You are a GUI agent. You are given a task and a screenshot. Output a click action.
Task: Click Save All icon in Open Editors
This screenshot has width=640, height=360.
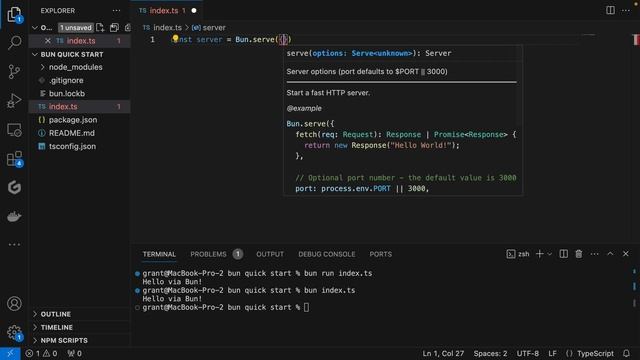[114, 28]
